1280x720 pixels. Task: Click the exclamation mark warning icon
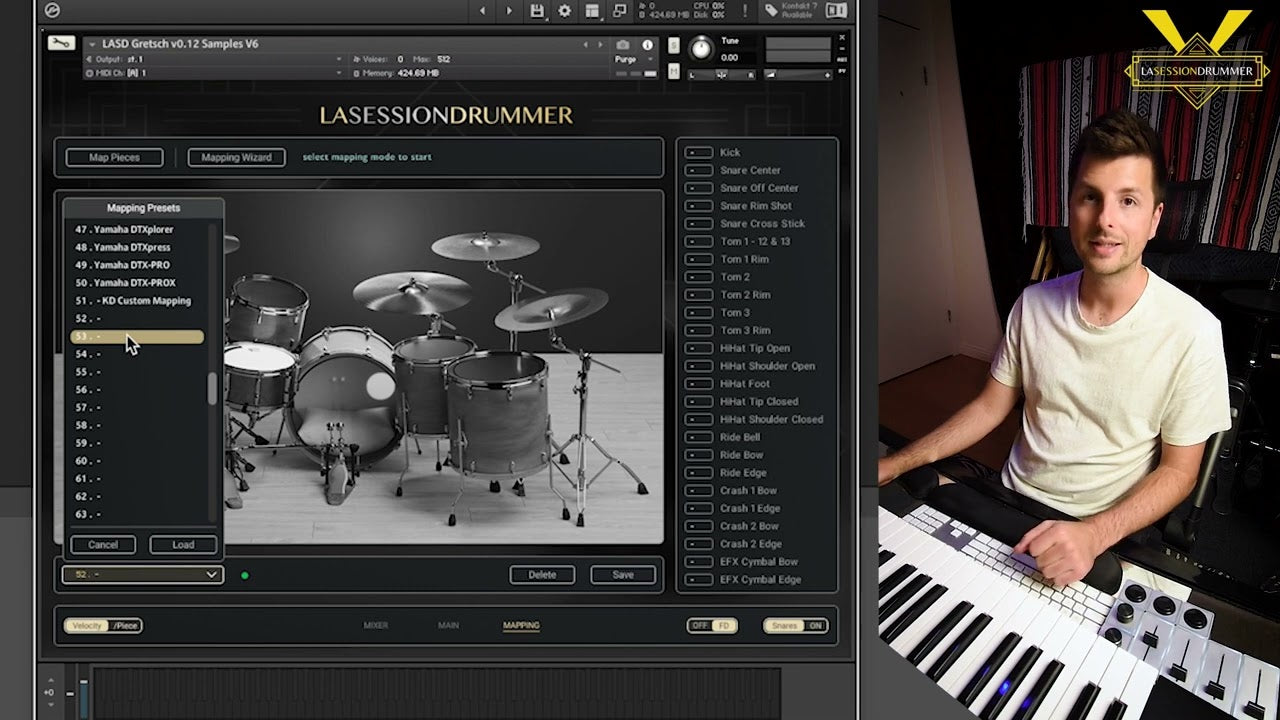pyautogui.click(x=744, y=11)
